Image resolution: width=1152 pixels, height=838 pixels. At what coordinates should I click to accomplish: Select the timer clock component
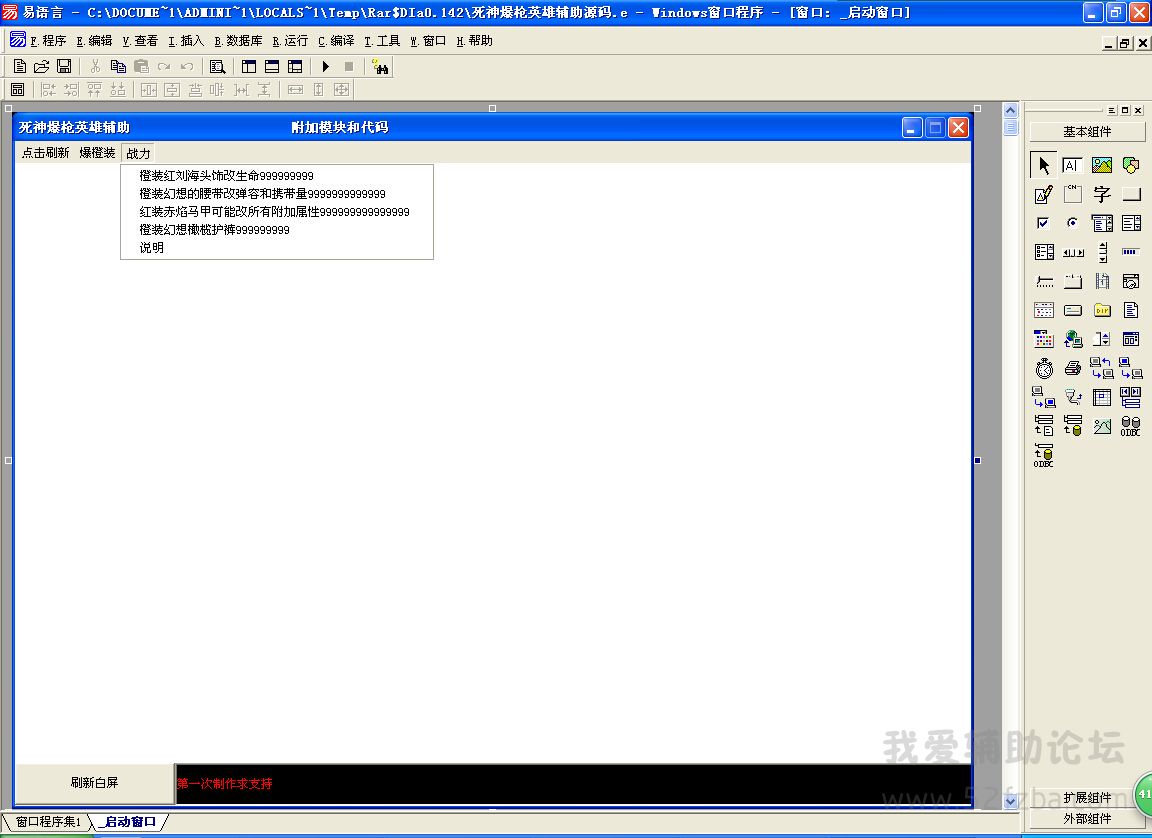pyautogui.click(x=1044, y=368)
